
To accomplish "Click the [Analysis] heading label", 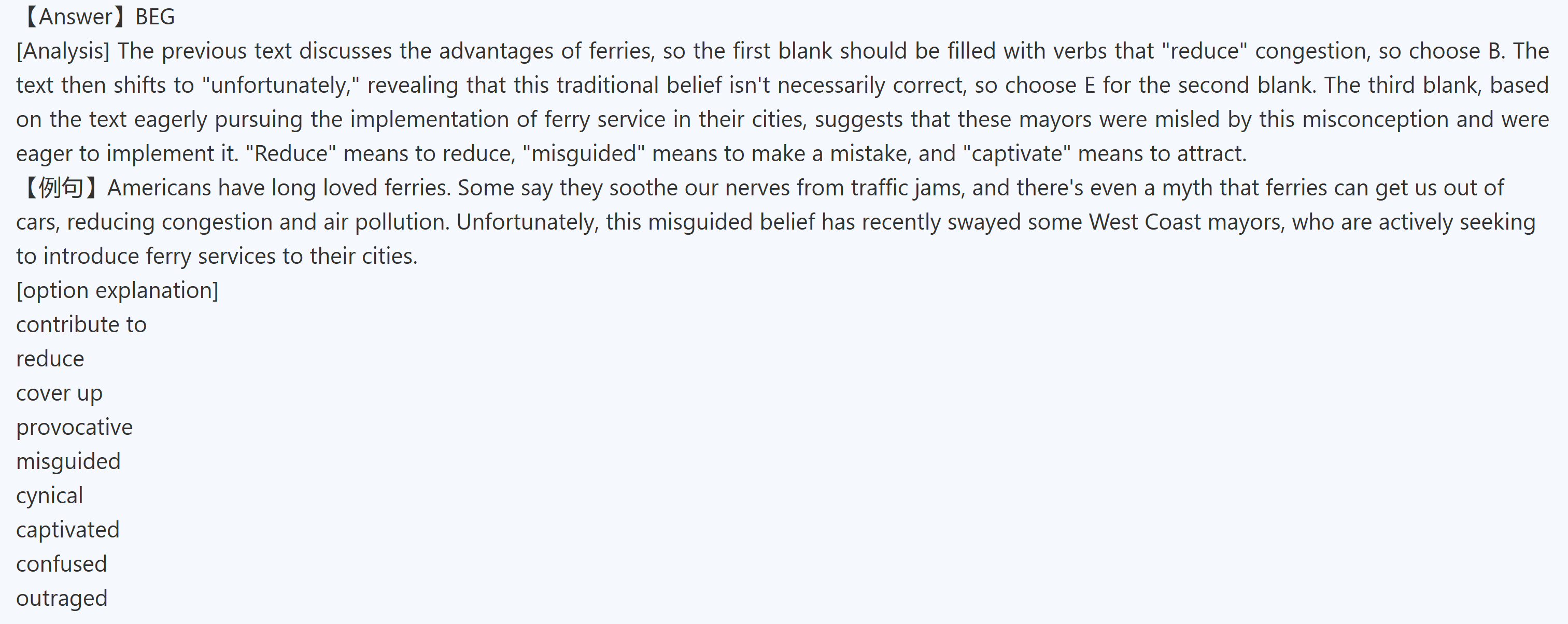I will pos(62,50).
